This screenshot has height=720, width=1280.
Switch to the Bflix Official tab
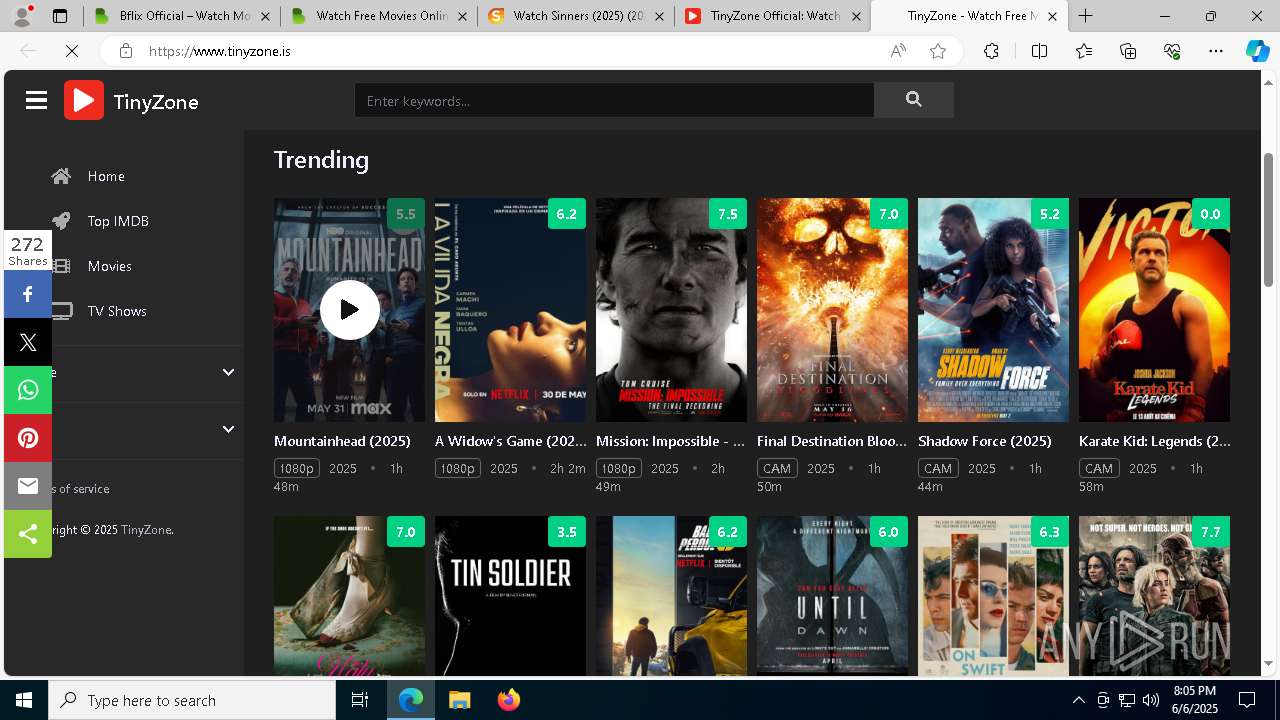click(x=181, y=16)
